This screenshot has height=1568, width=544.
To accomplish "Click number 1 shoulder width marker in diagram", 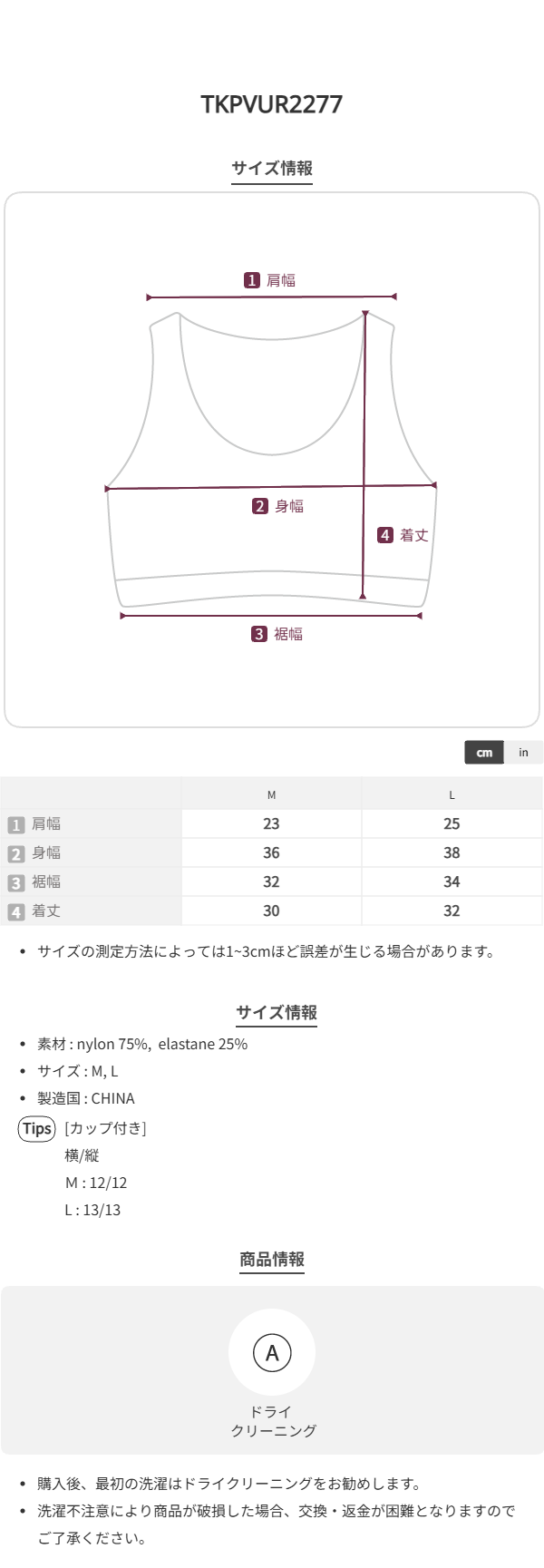I will [x=252, y=280].
